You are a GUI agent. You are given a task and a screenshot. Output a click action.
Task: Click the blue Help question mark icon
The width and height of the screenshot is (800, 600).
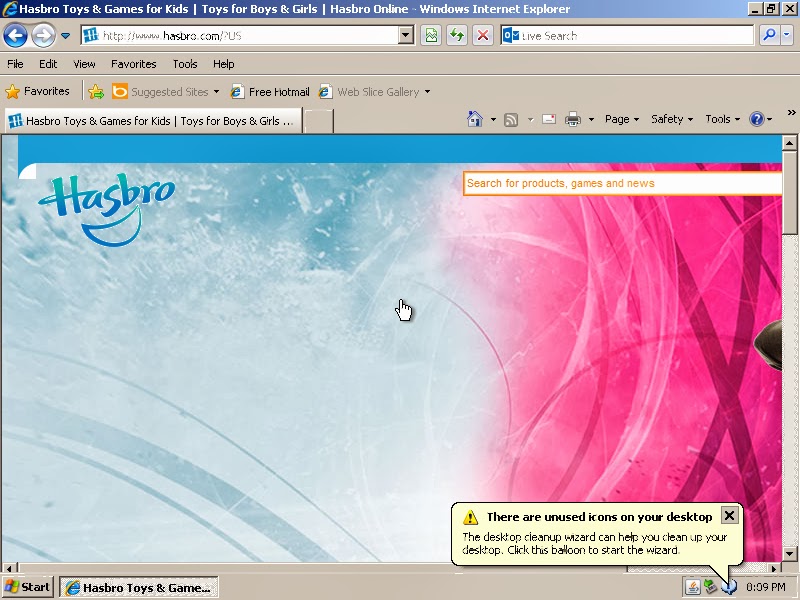[757, 119]
